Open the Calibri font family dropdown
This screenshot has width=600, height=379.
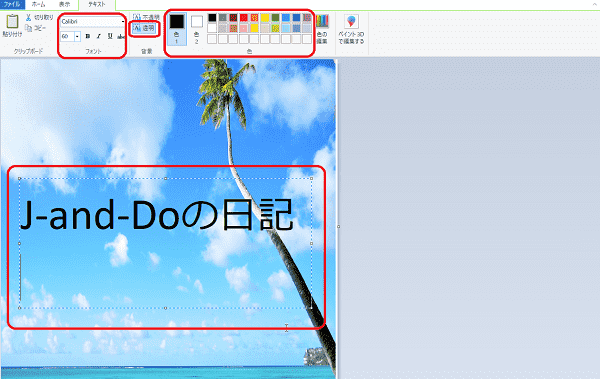pos(123,22)
